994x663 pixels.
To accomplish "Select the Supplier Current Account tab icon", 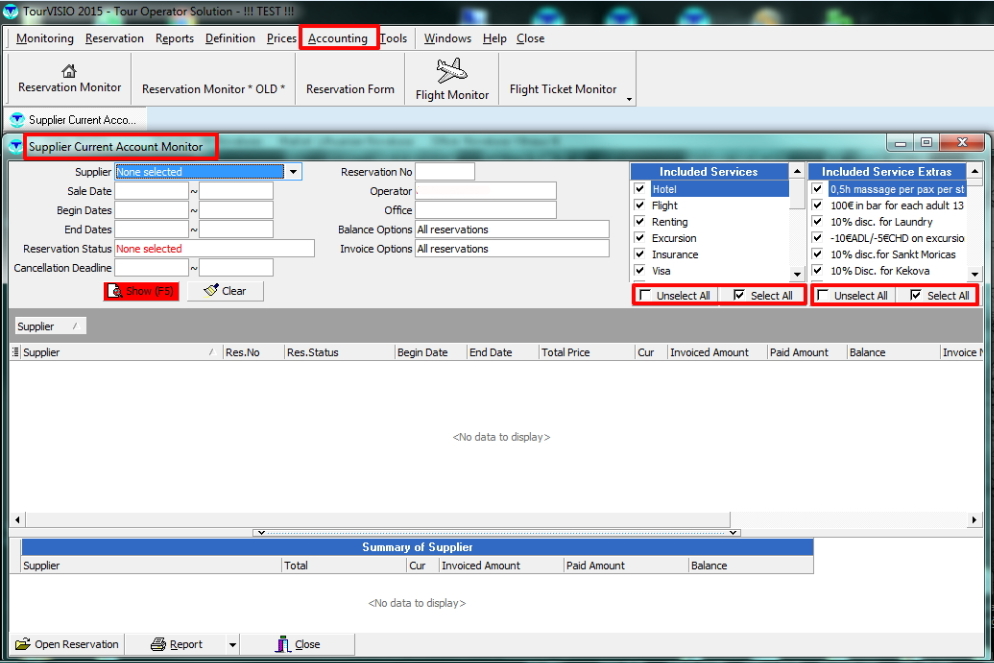I will click(17, 120).
